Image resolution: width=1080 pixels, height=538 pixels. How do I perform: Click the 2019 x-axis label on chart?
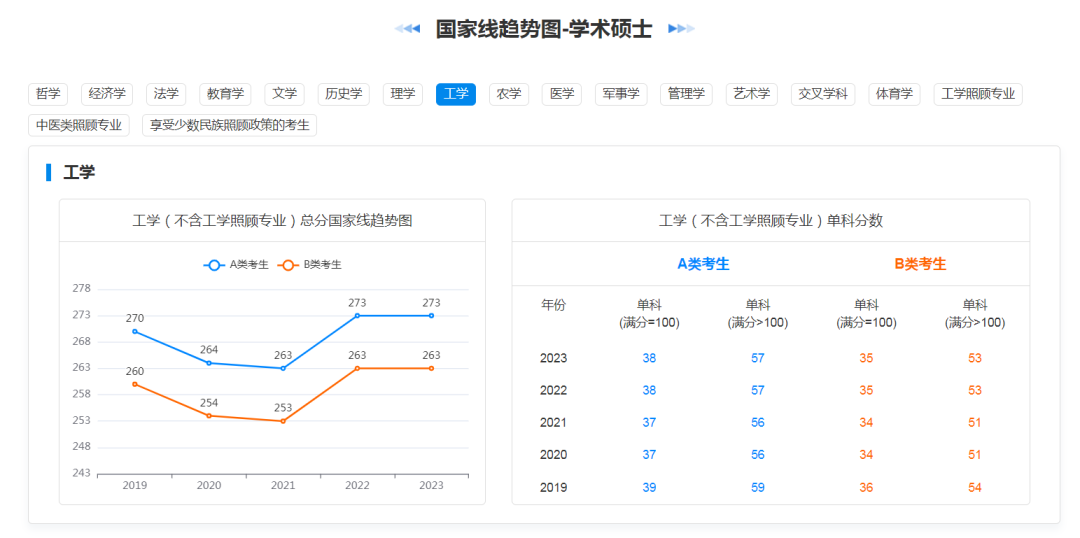(135, 486)
